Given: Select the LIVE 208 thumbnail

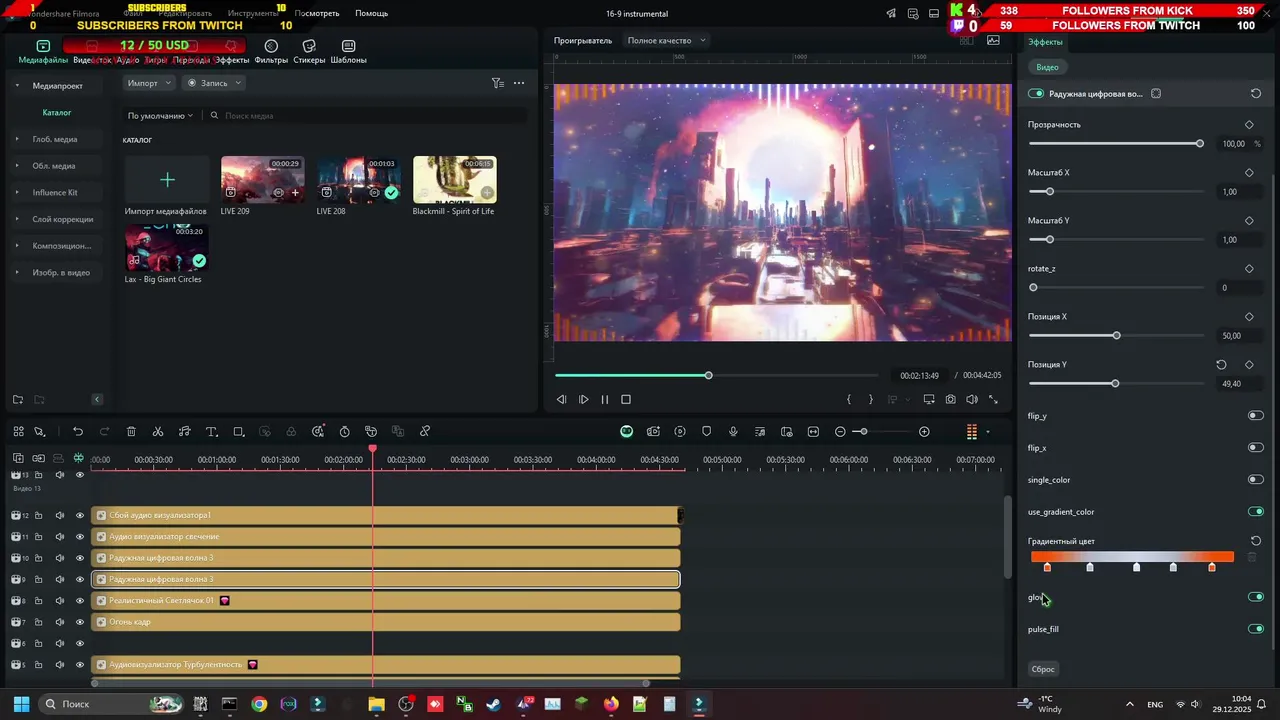Looking at the screenshot, I should tap(358, 180).
